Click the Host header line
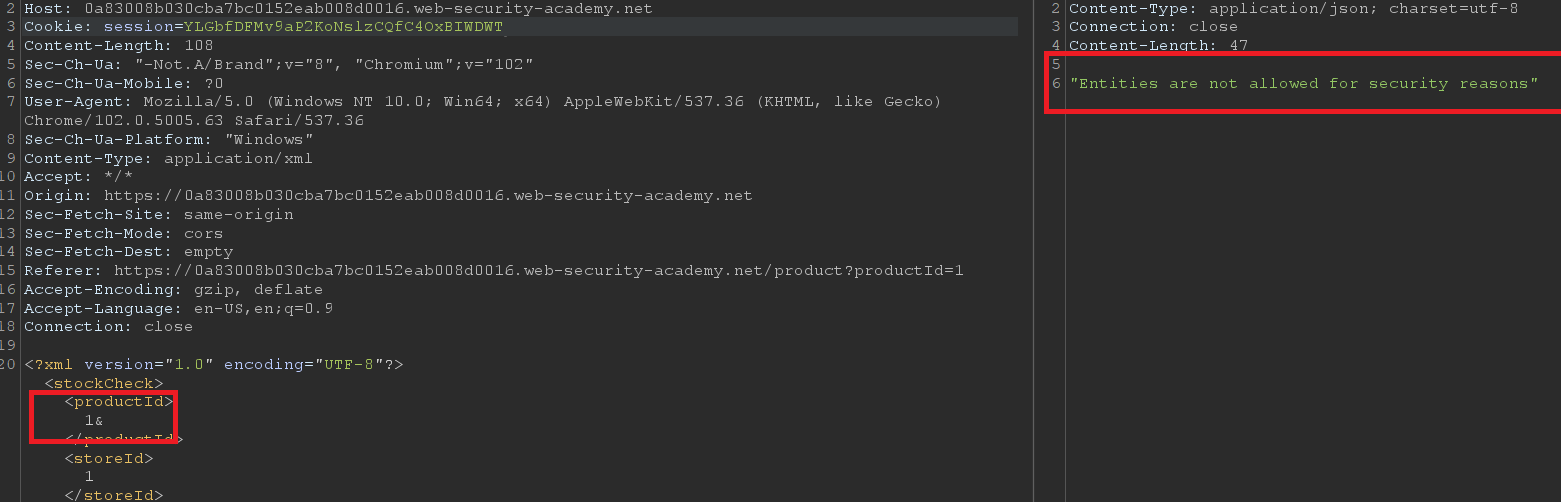 [x=338, y=9]
